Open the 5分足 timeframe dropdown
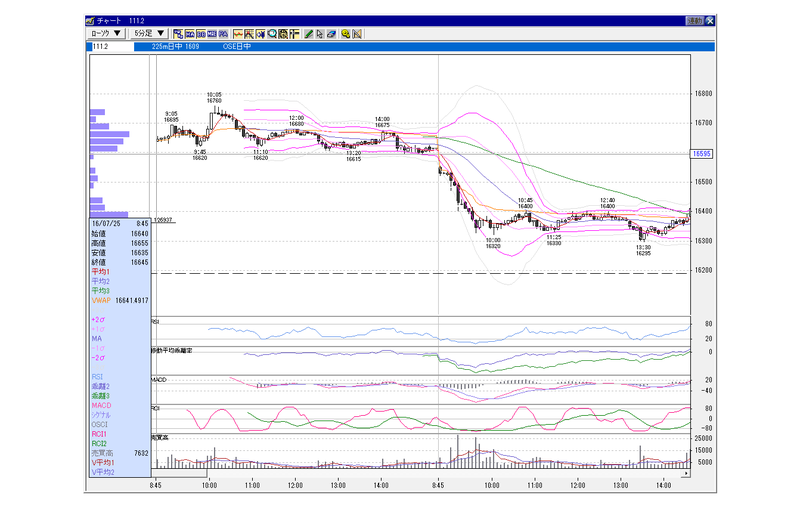Screen dimensions: 800x507 [149, 34]
